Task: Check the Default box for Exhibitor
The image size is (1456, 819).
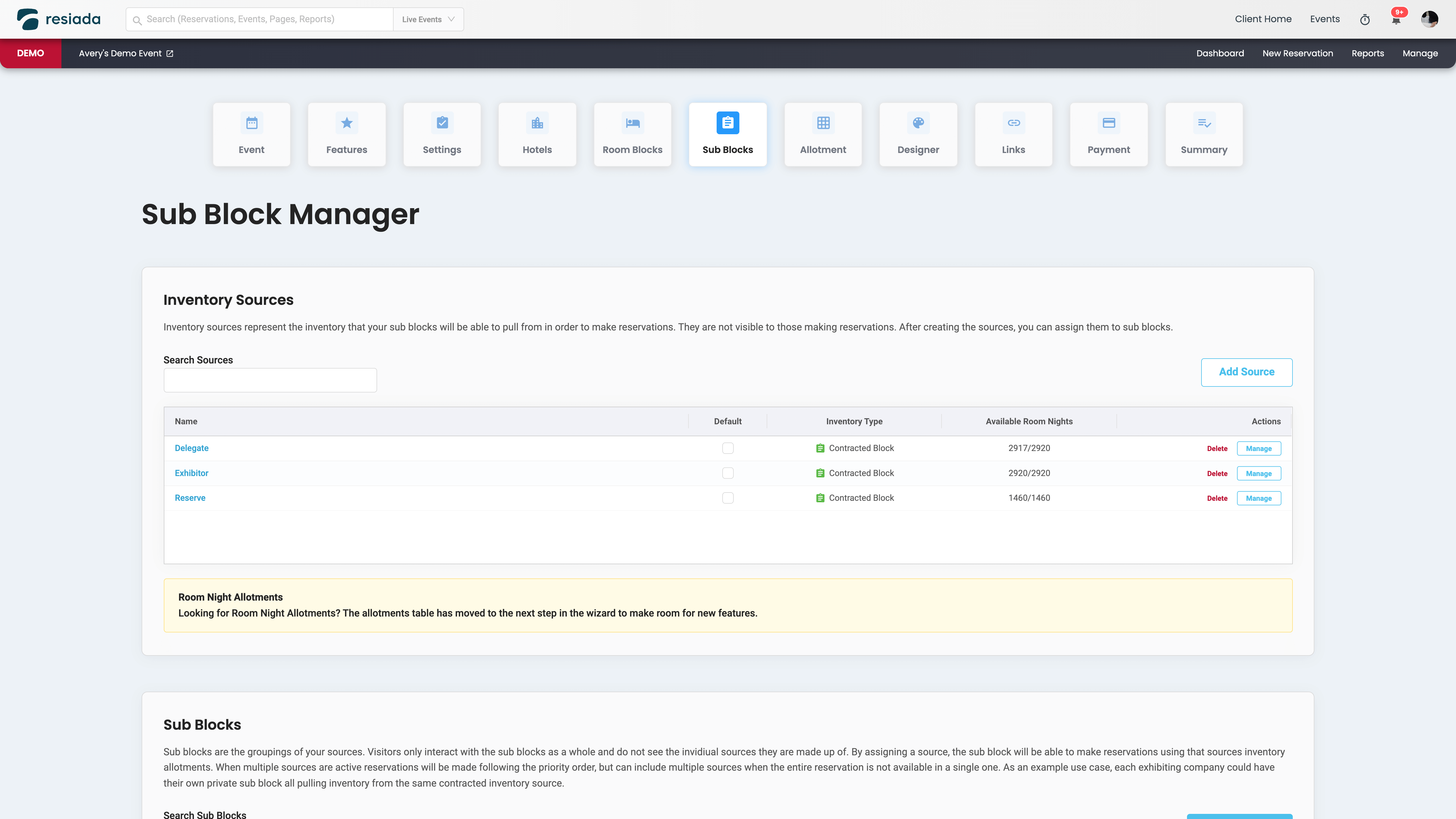Action: tap(727, 473)
